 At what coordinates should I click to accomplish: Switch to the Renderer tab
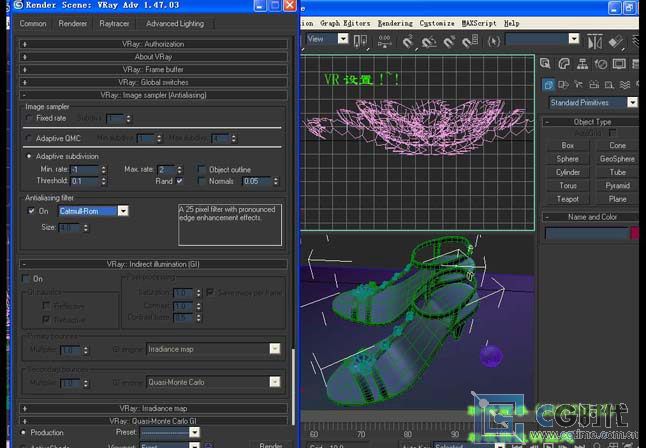click(73, 23)
